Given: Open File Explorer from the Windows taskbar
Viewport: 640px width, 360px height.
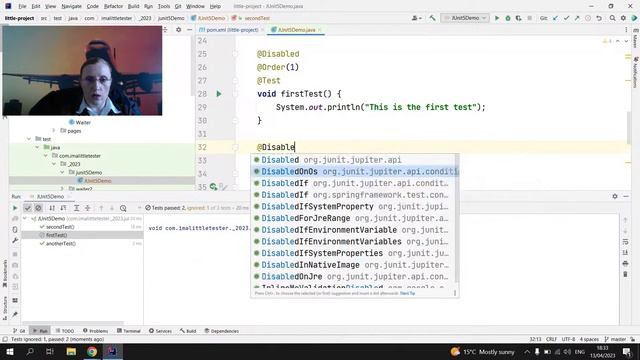Looking at the screenshot, I should click(x=71, y=351).
